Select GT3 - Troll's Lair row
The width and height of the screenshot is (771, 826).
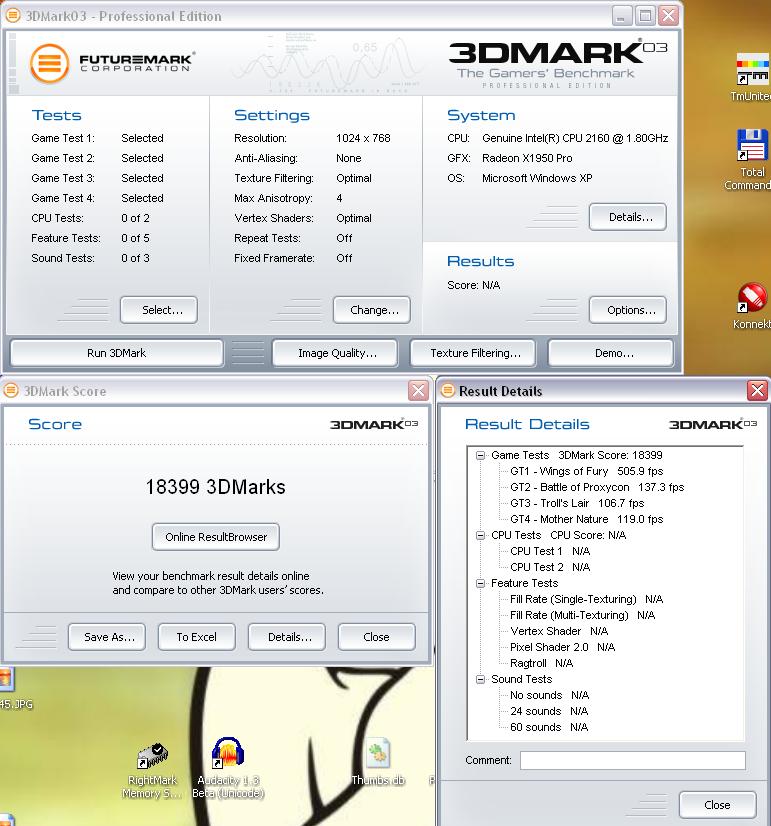pyautogui.click(x=577, y=503)
